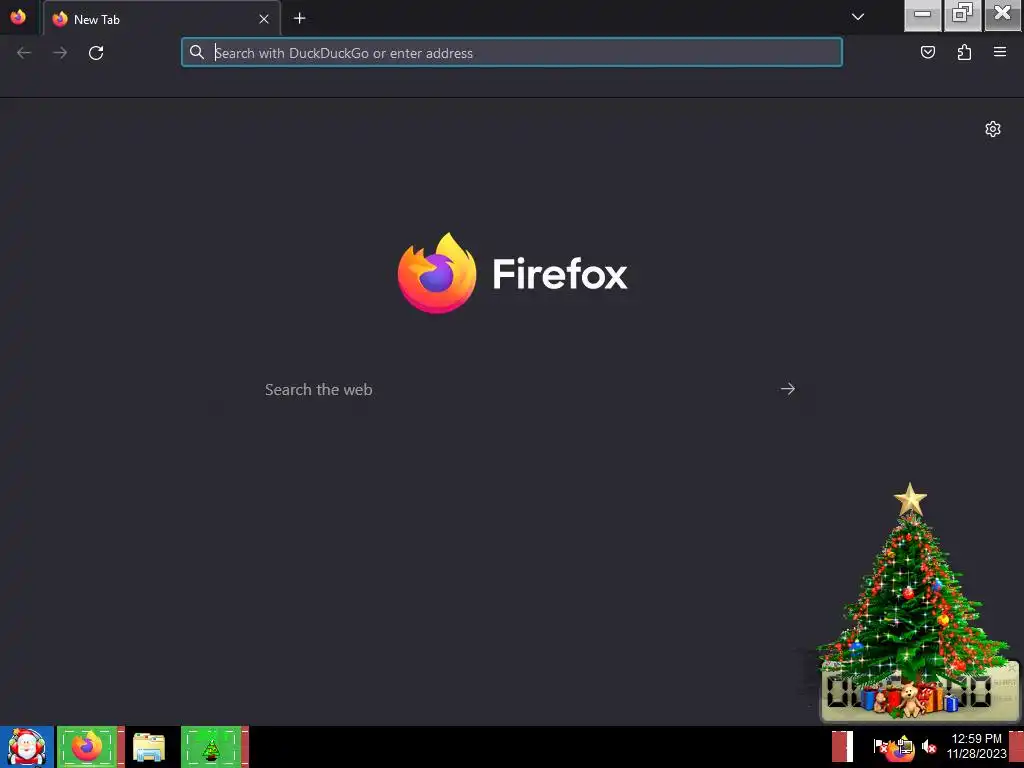Viewport: 1024px width, 768px height.
Task: Open a new tab with plus button
Action: 300,18
